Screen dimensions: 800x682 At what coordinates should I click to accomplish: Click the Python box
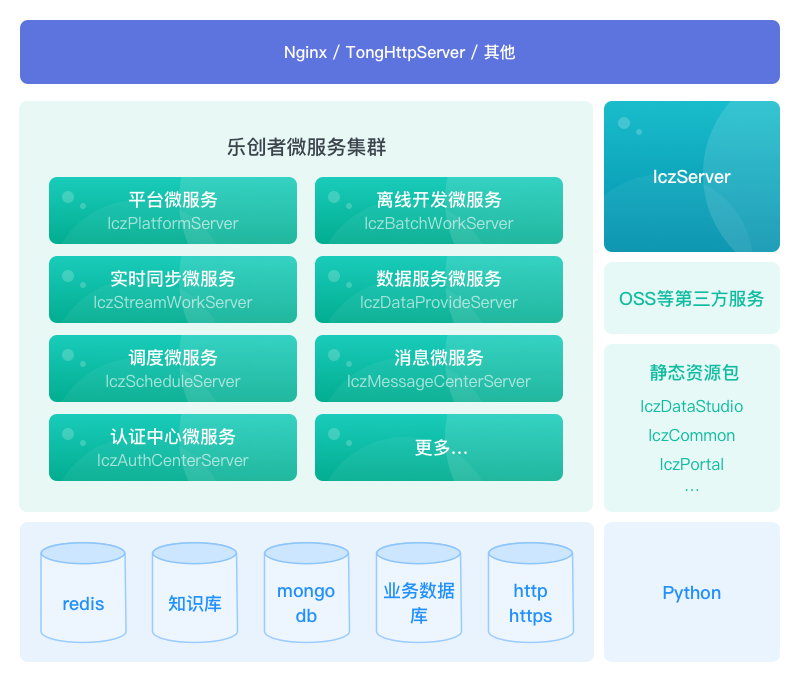[691, 592]
